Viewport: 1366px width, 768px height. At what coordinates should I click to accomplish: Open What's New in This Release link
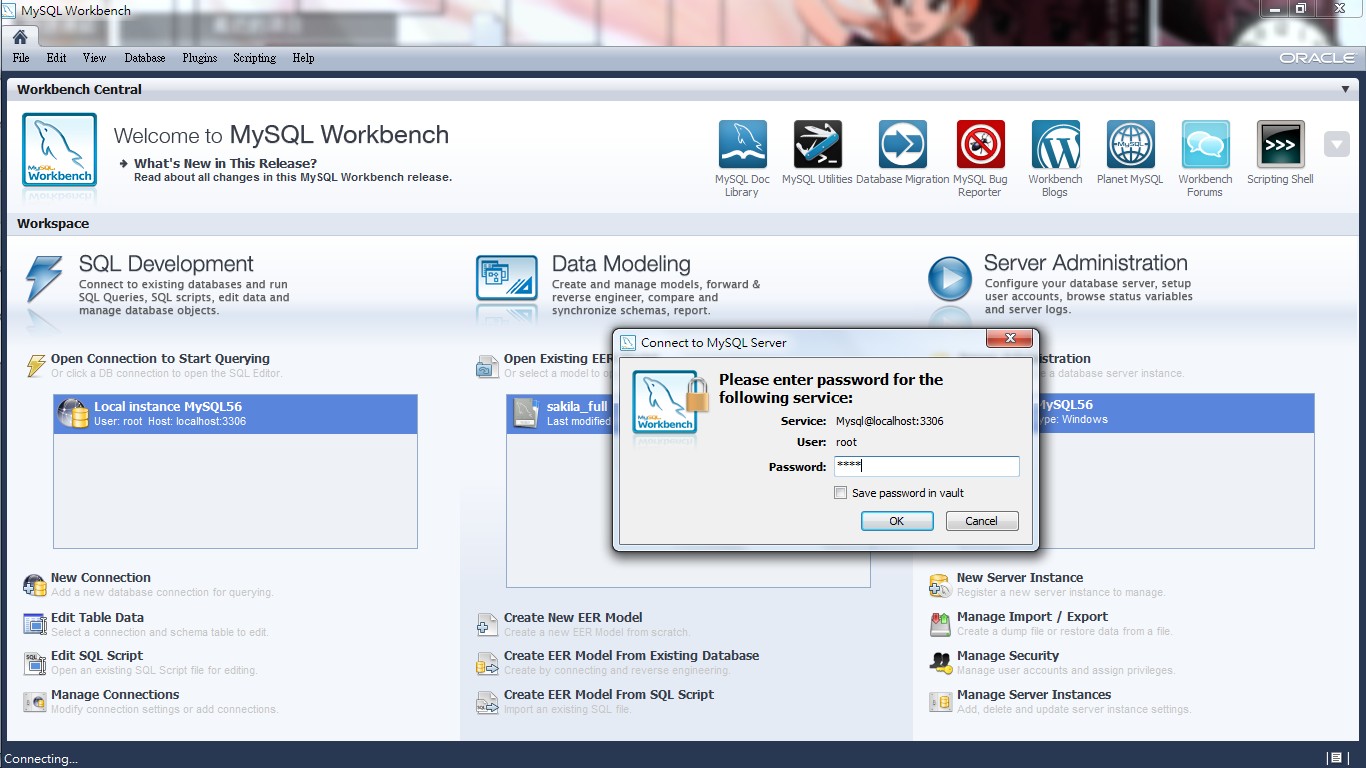point(225,163)
